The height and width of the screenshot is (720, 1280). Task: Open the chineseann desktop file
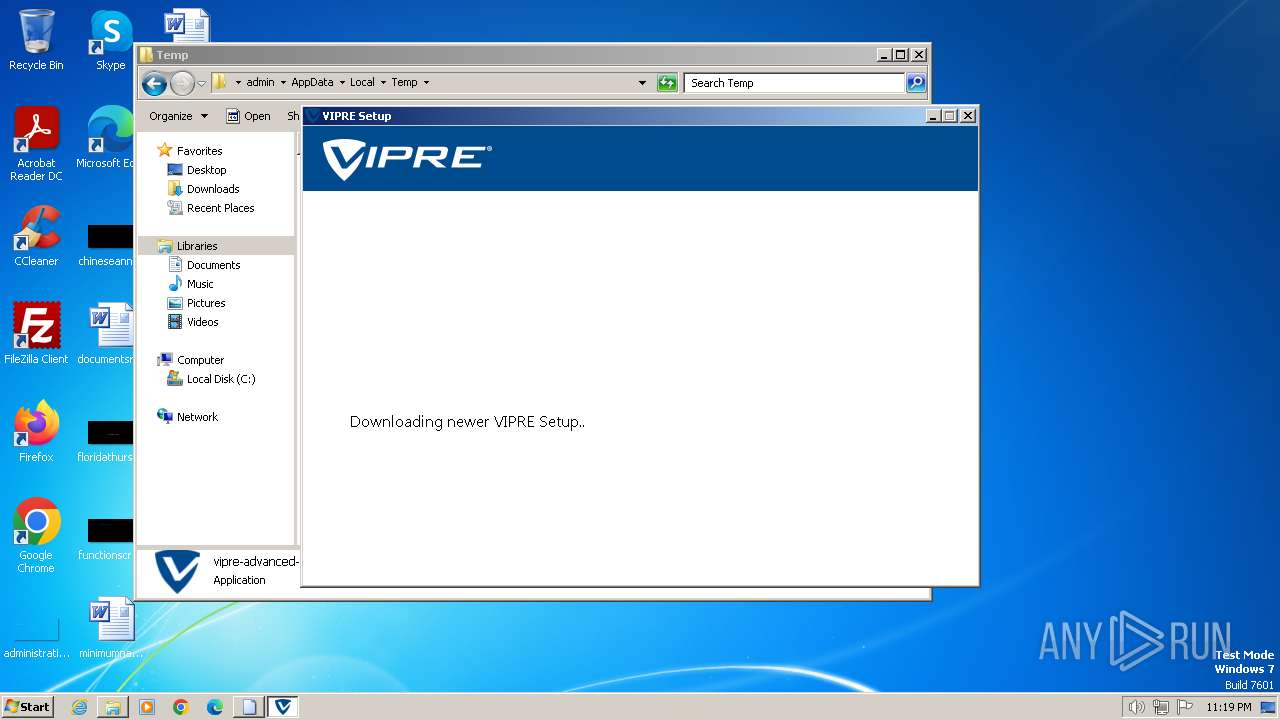[x=106, y=244]
